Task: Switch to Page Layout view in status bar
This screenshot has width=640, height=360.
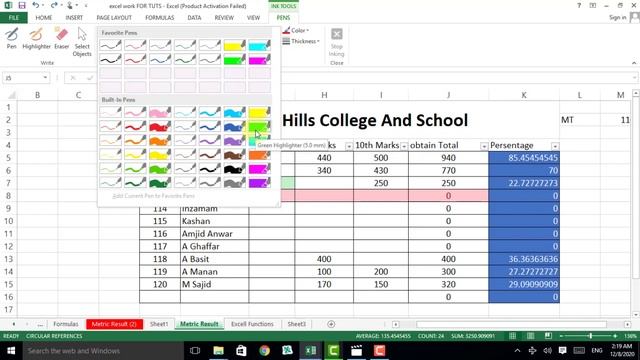Action: tap(530, 336)
